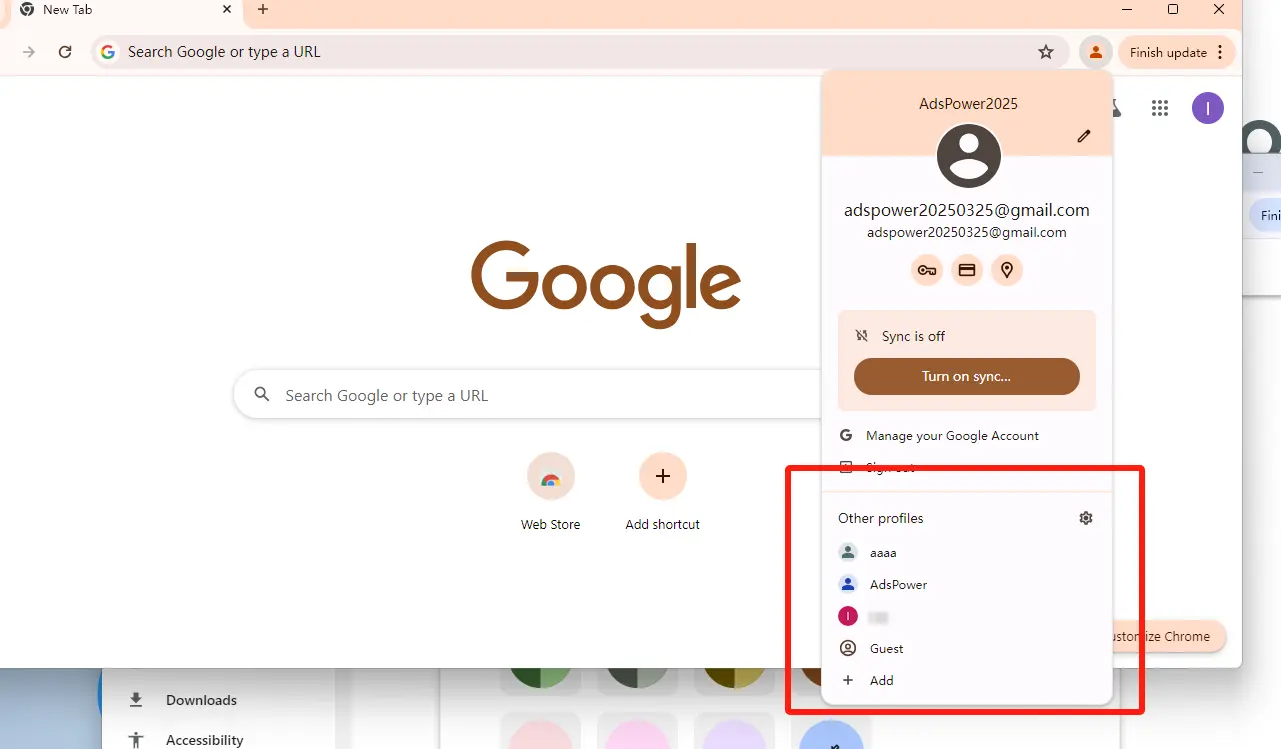Open addresses location pin icon
The width and height of the screenshot is (1281, 749).
pos(1007,270)
